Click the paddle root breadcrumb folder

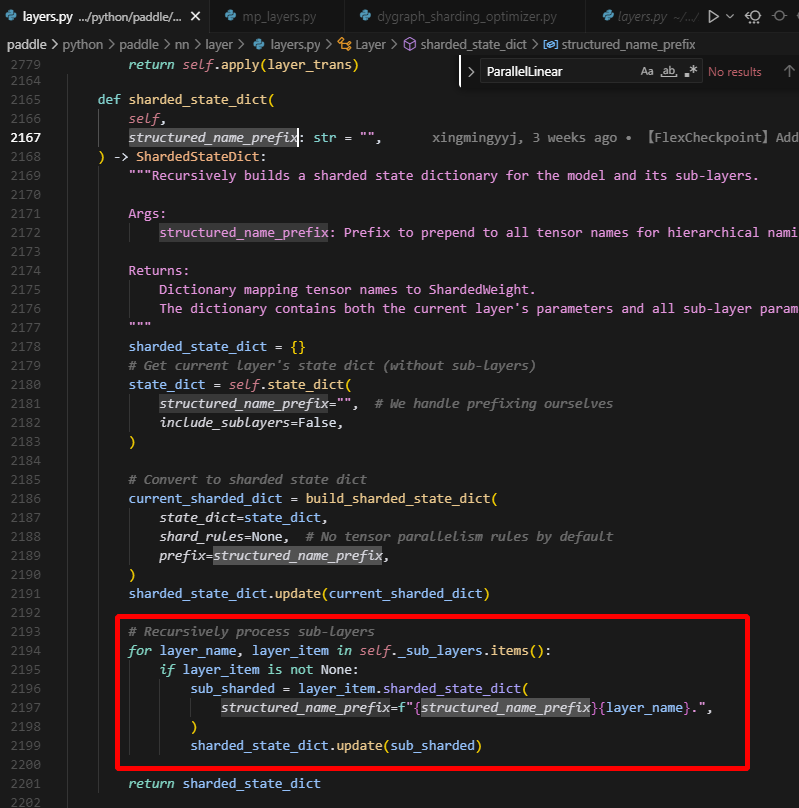[x=32, y=45]
